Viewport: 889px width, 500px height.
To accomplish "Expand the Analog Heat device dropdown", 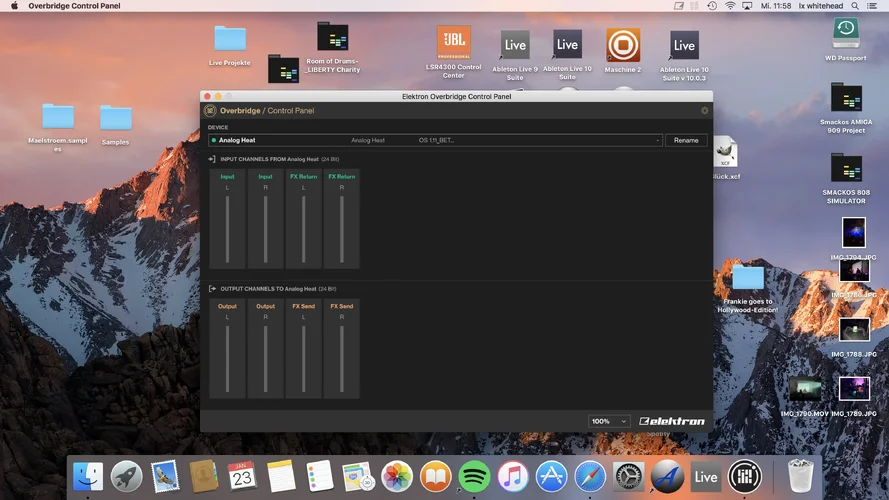I will 656,141.
